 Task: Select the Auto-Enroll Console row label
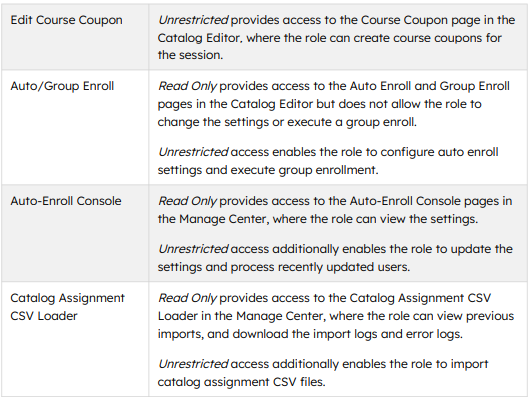point(66,201)
